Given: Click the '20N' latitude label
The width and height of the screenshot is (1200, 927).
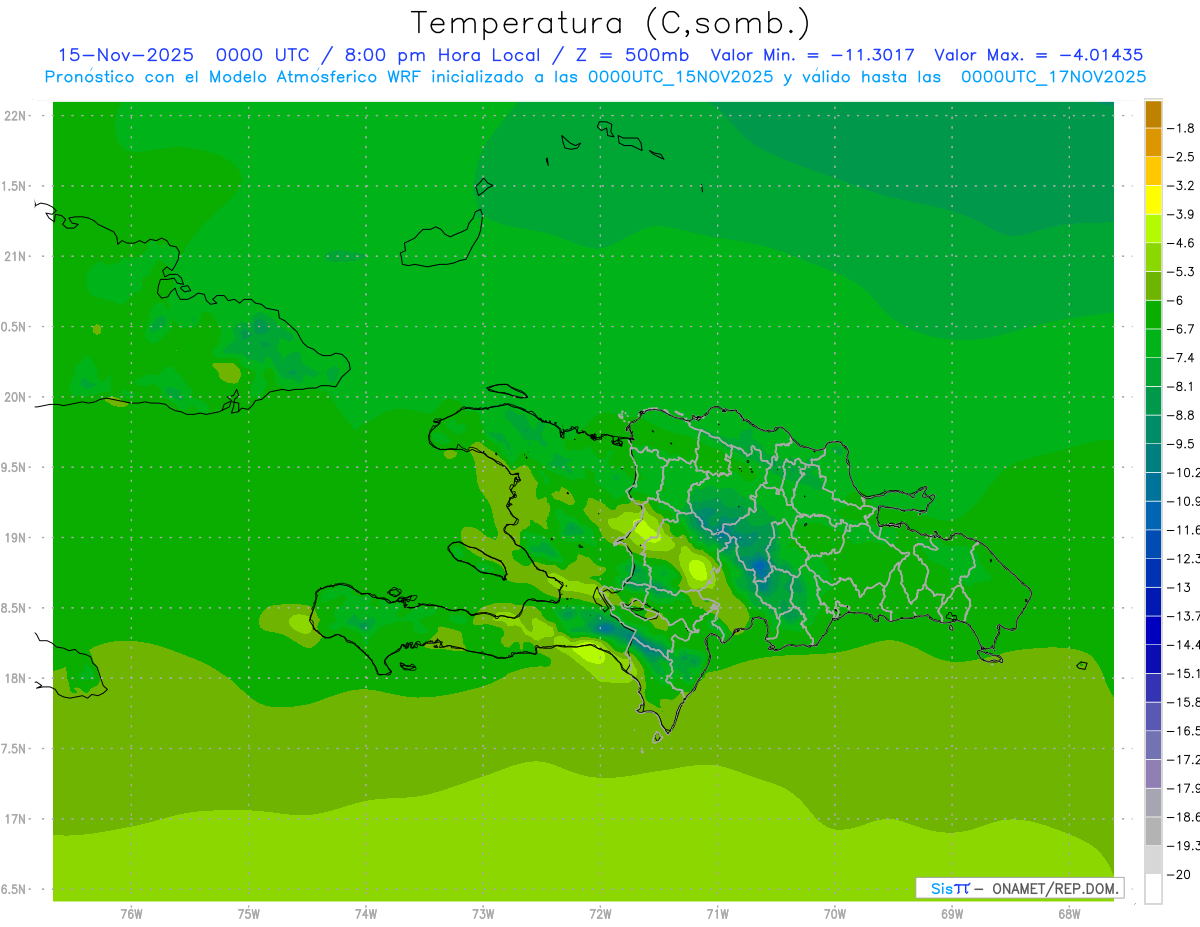Looking at the screenshot, I should pyautogui.click(x=15, y=397).
